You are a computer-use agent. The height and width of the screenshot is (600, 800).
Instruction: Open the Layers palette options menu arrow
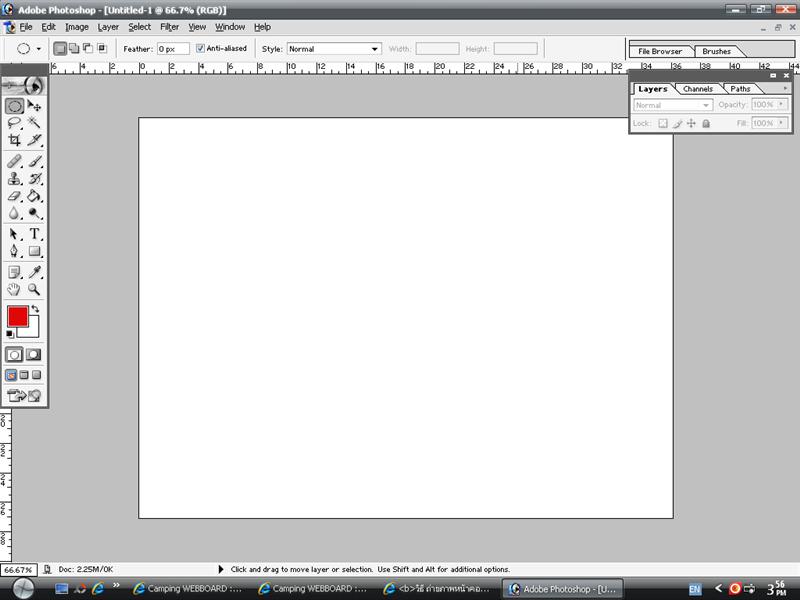(785, 88)
